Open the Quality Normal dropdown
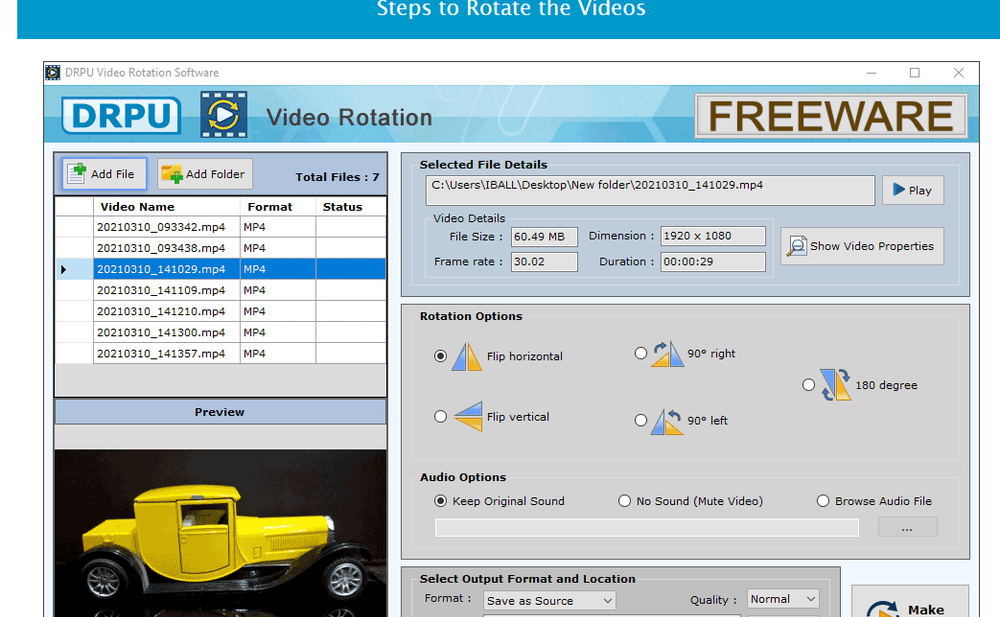This screenshot has height=617, width=1000. pyautogui.click(x=783, y=599)
